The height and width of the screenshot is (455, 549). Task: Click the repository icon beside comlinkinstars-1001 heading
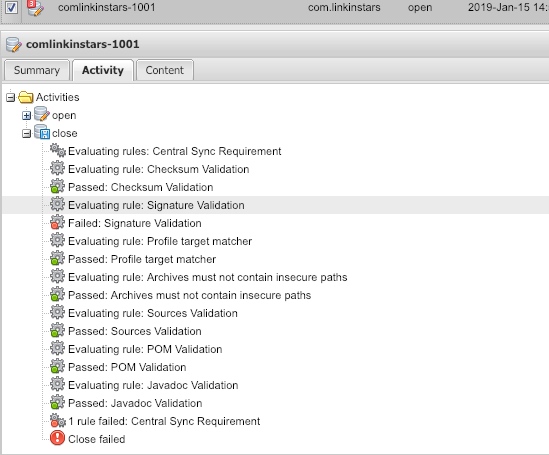(x=14, y=44)
